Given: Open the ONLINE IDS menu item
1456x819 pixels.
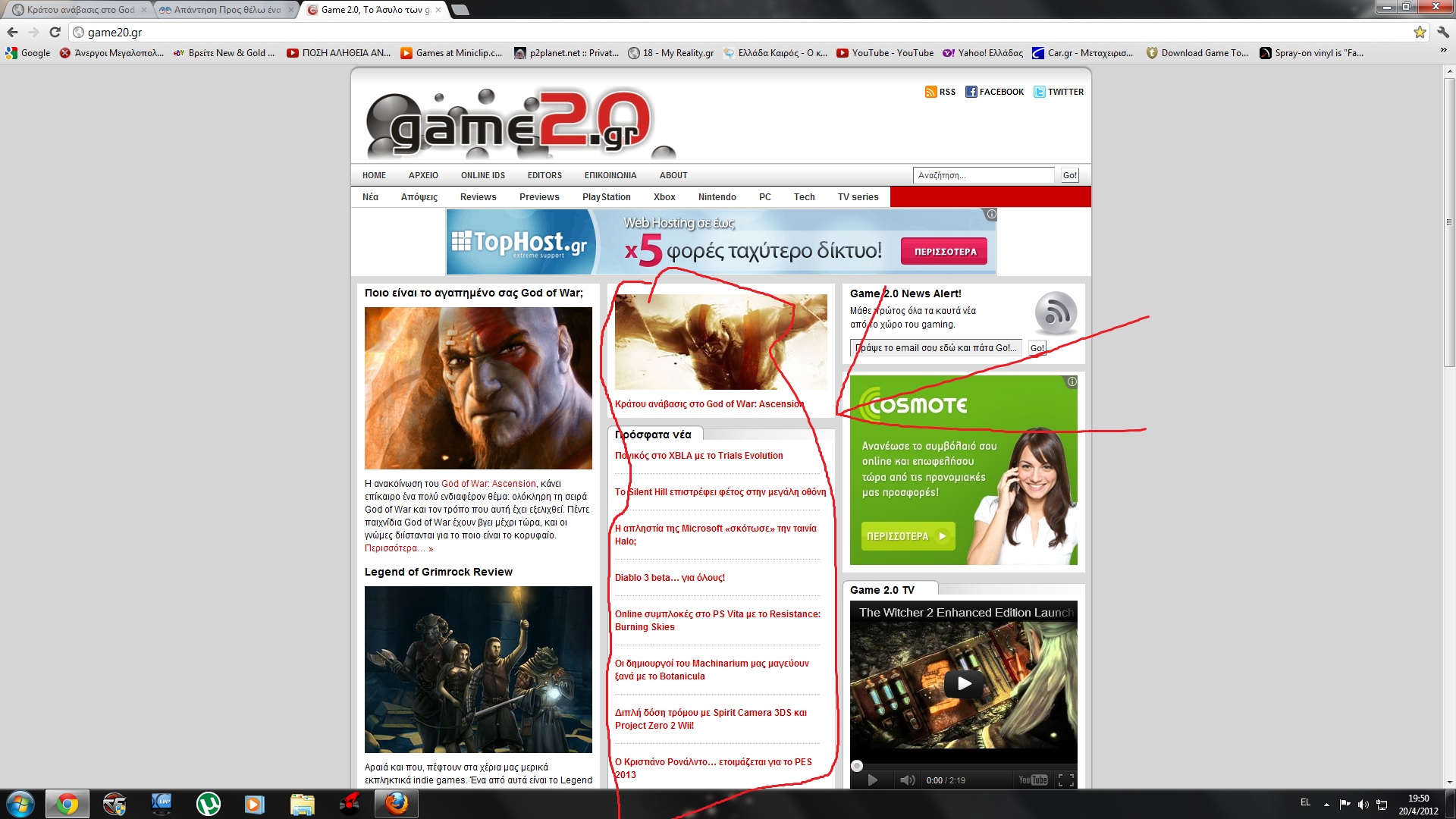Looking at the screenshot, I should pyautogui.click(x=482, y=175).
